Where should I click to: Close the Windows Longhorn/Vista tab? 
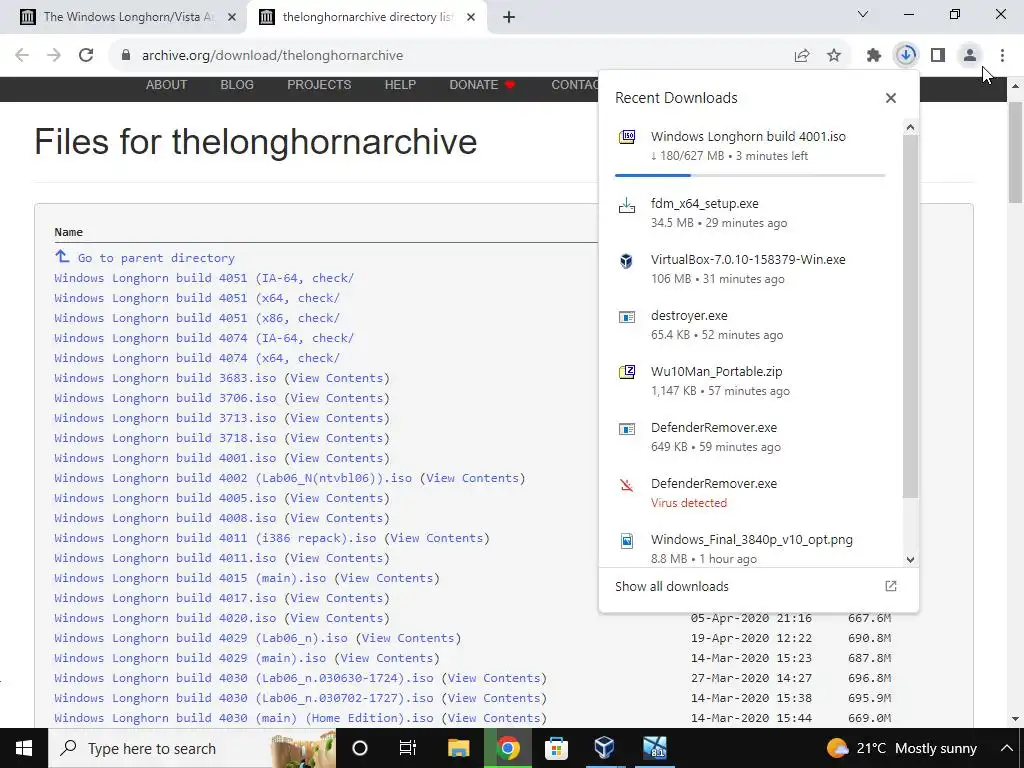[232, 17]
